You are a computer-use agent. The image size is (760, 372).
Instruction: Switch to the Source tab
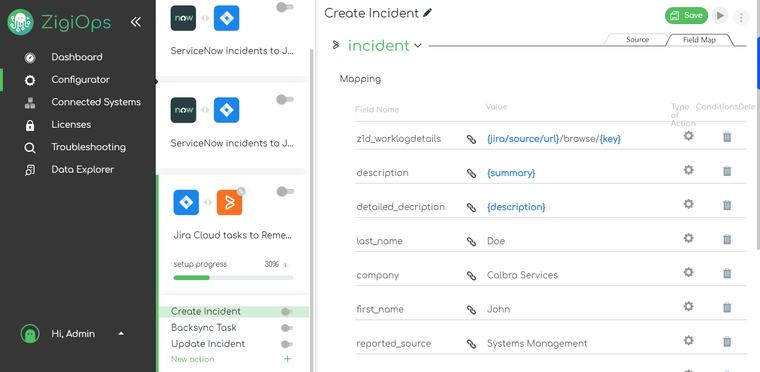click(637, 40)
